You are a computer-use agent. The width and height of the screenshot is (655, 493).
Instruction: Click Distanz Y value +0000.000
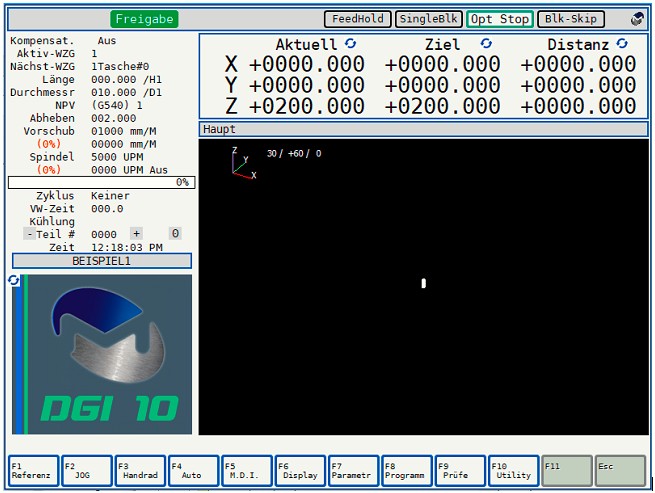click(578, 85)
